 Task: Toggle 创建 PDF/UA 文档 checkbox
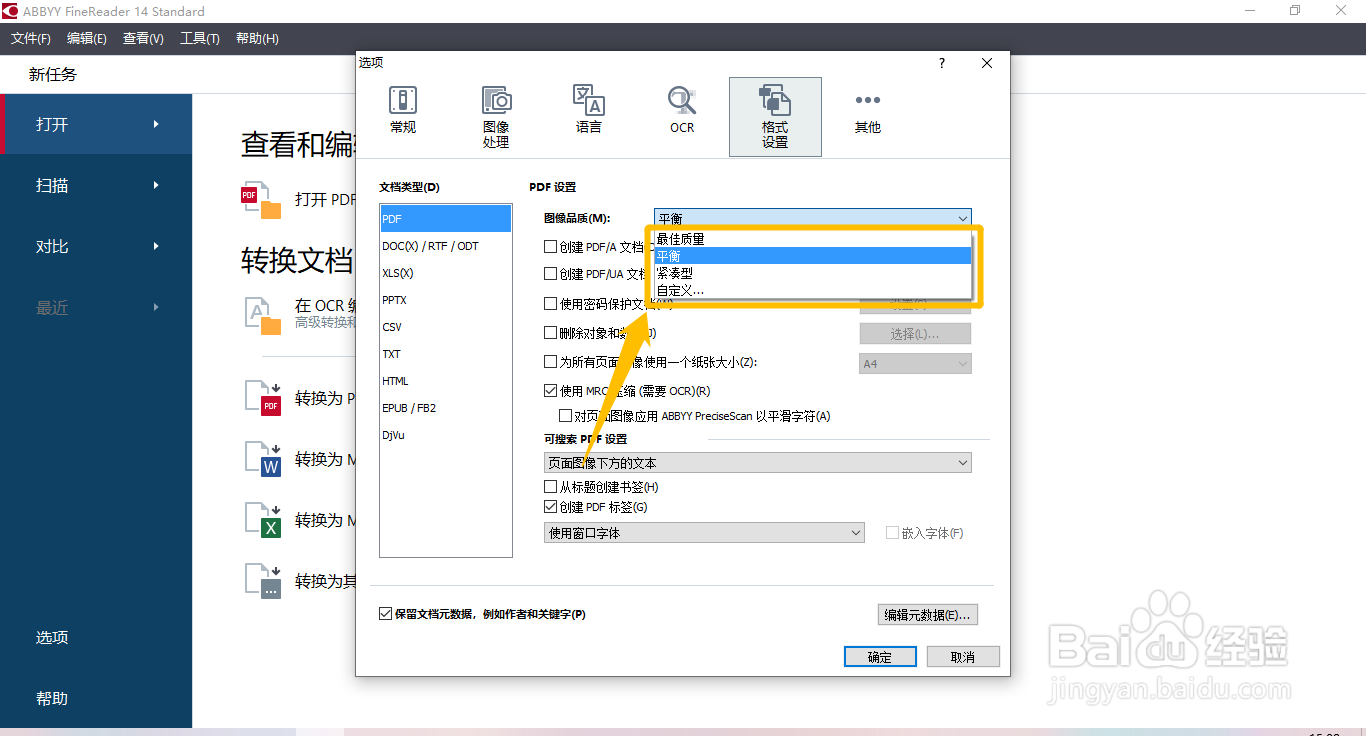tap(550, 273)
